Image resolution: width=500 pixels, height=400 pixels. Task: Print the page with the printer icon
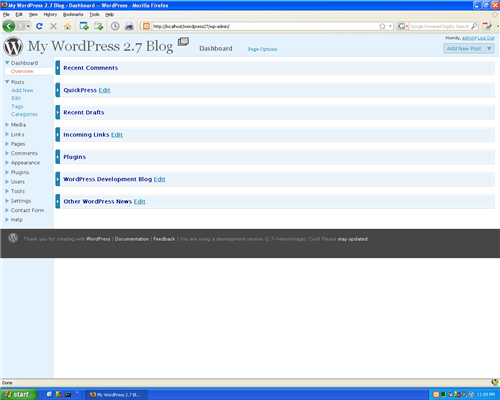129,26
